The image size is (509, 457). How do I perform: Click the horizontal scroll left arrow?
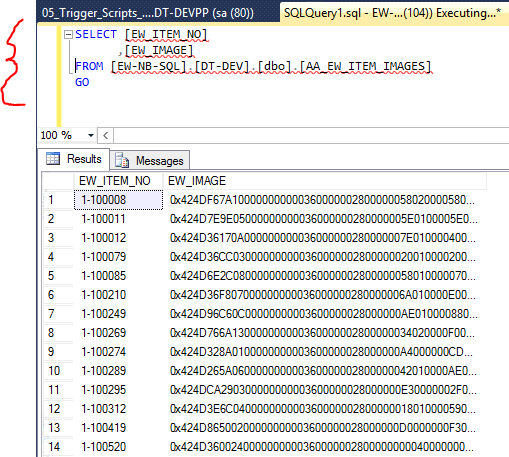point(106,135)
